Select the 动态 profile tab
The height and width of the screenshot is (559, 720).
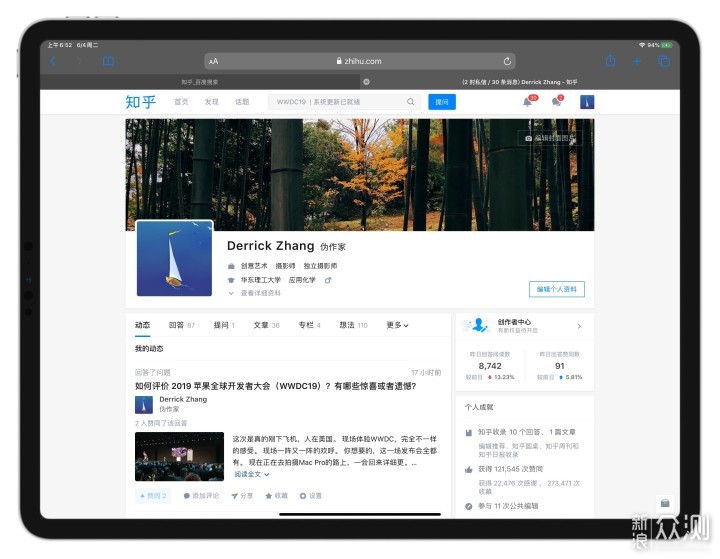142,325
